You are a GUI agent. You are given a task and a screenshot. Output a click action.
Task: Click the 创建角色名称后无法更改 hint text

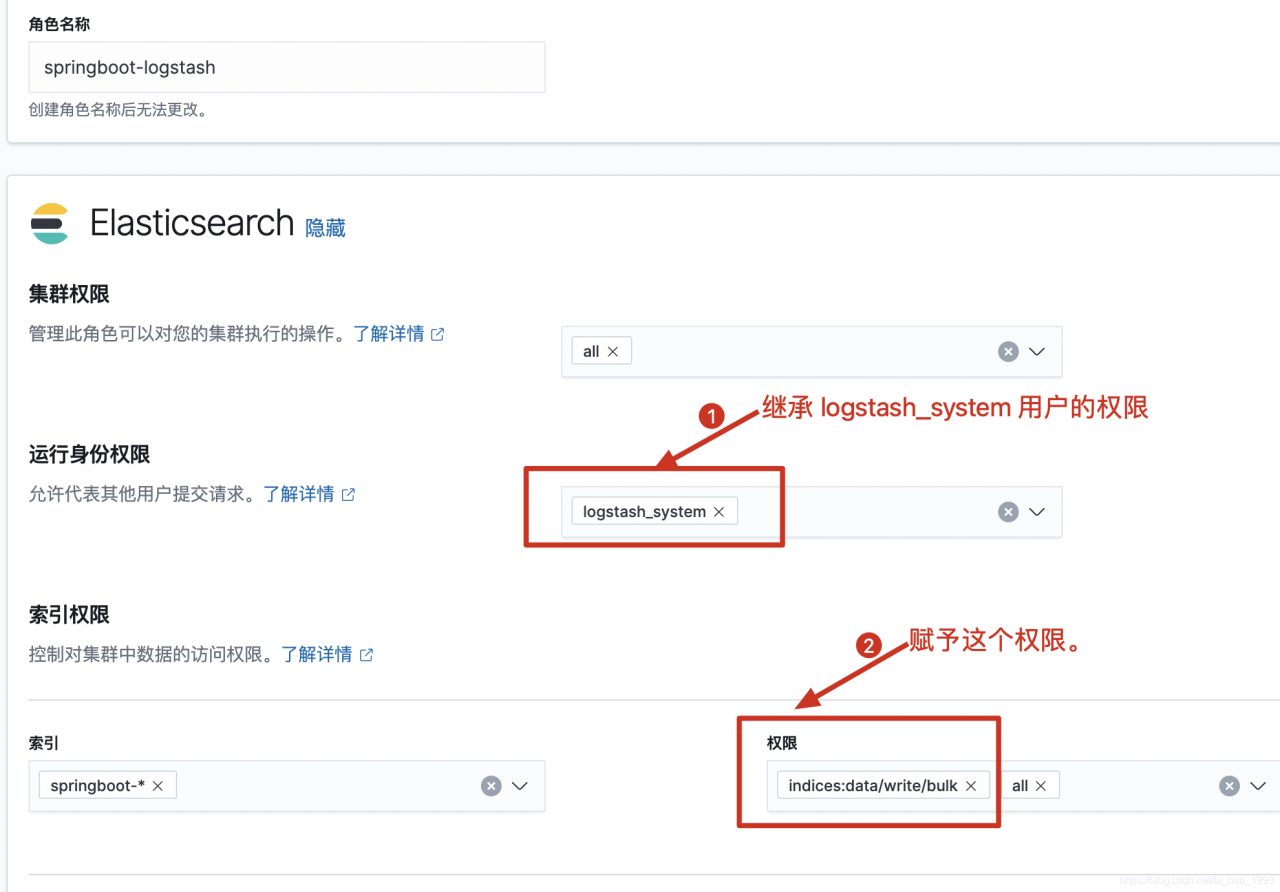[118, 110]
